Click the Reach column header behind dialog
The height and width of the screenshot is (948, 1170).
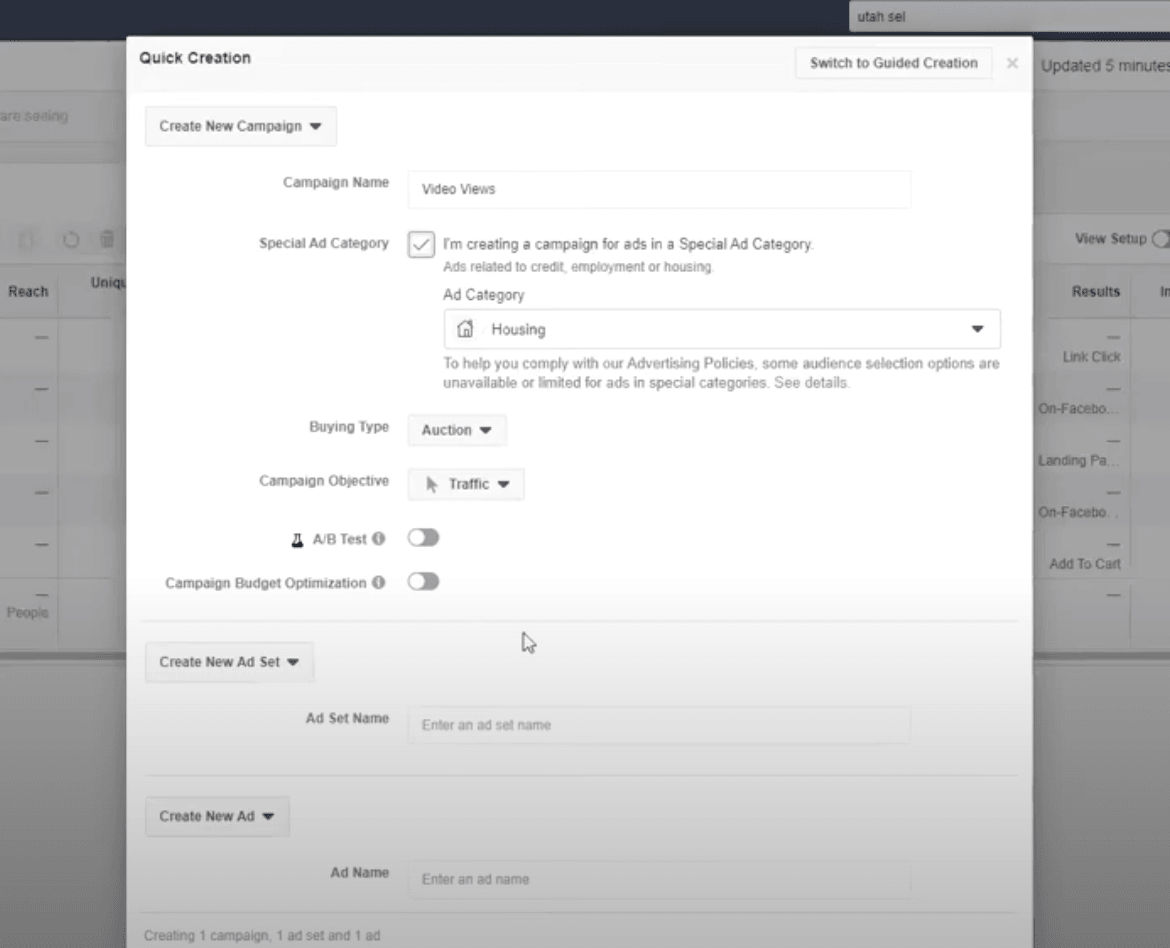(28, 292)
